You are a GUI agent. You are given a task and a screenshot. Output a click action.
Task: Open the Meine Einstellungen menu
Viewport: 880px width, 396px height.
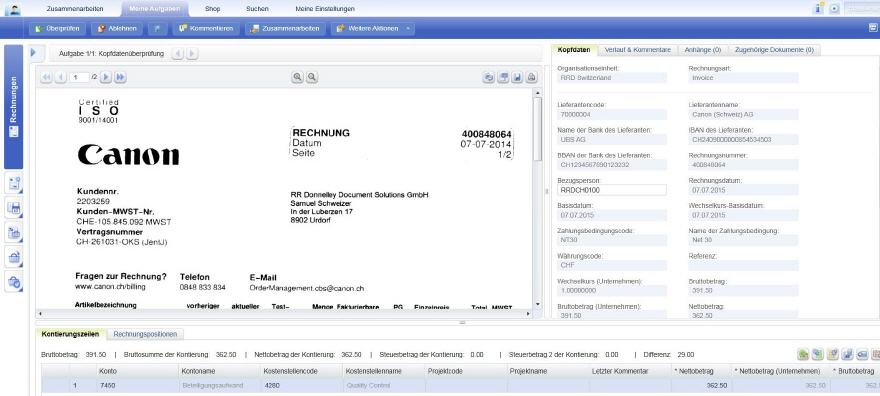click(x=325, y=9)
